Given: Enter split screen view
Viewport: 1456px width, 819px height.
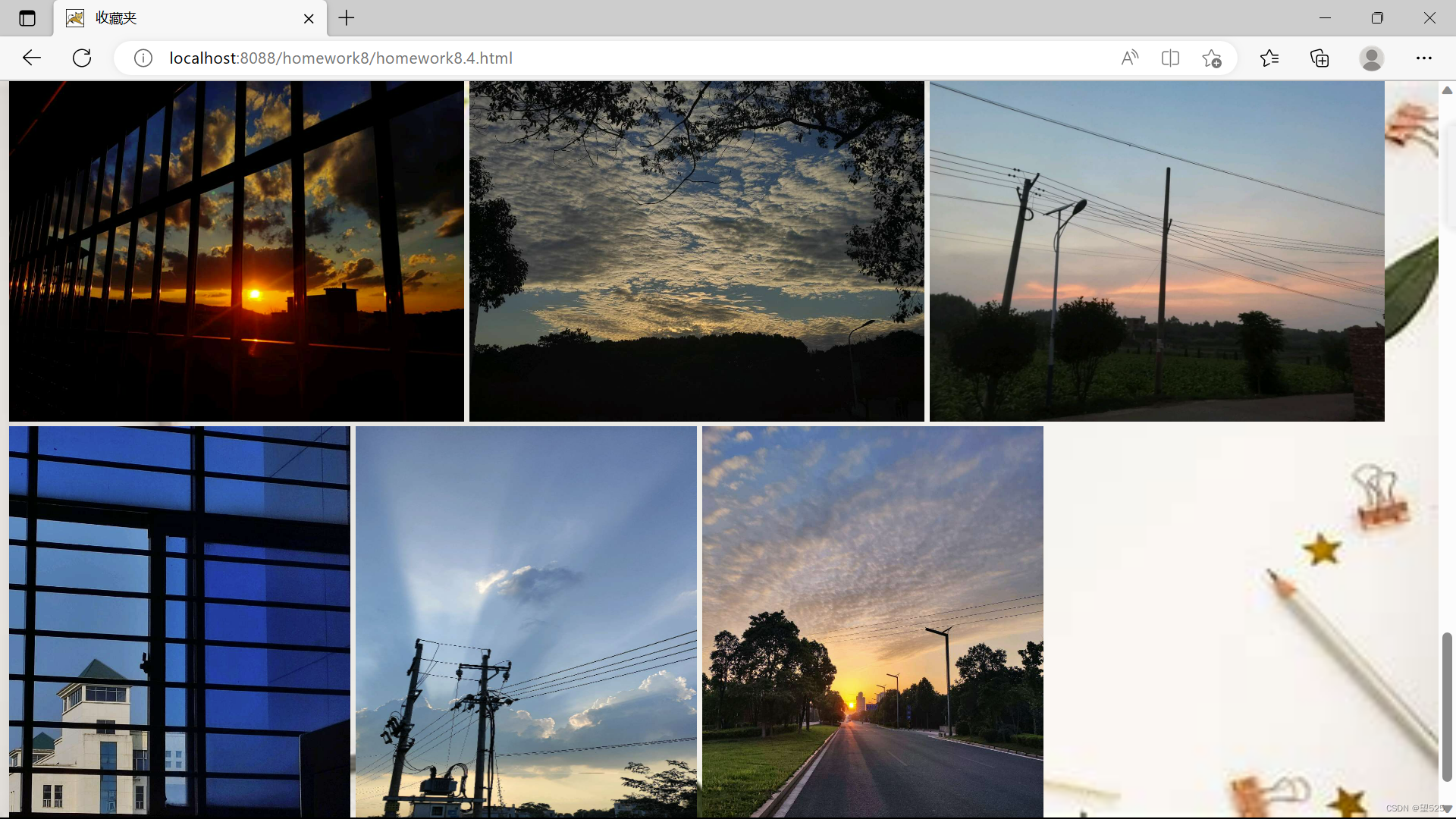Looking at the screenshot, I should click(x=1170, y=58).
